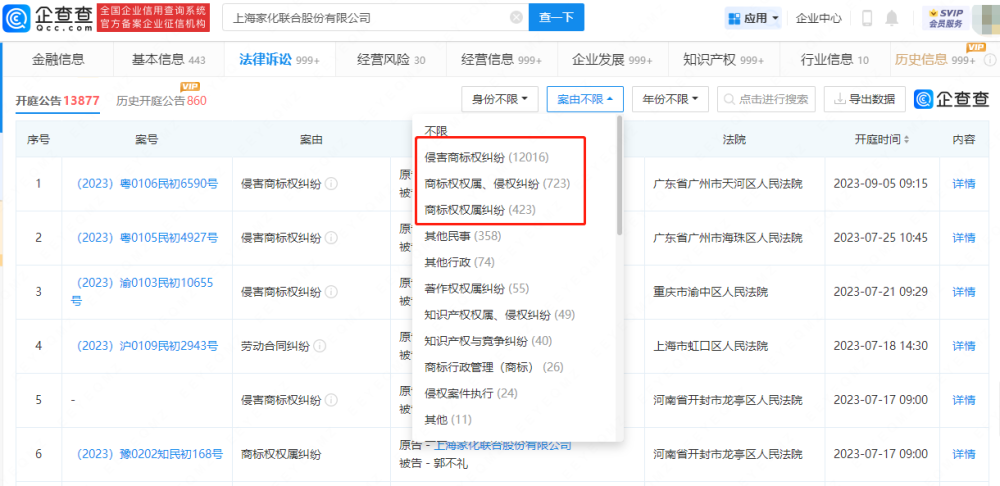1000x486 pixels.
Task: Open case (2023)粤0106民初6590号
Action: click(x=147, y=184)
